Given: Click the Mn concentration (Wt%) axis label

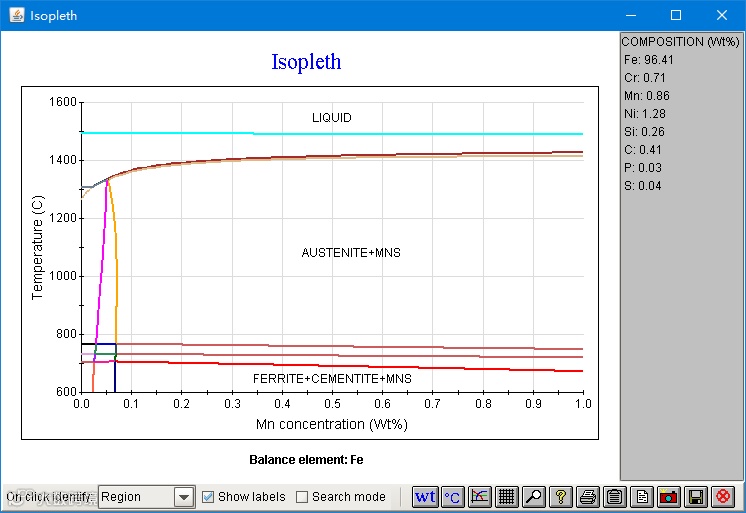Looking at the screenshot, I should click(332, 424).
